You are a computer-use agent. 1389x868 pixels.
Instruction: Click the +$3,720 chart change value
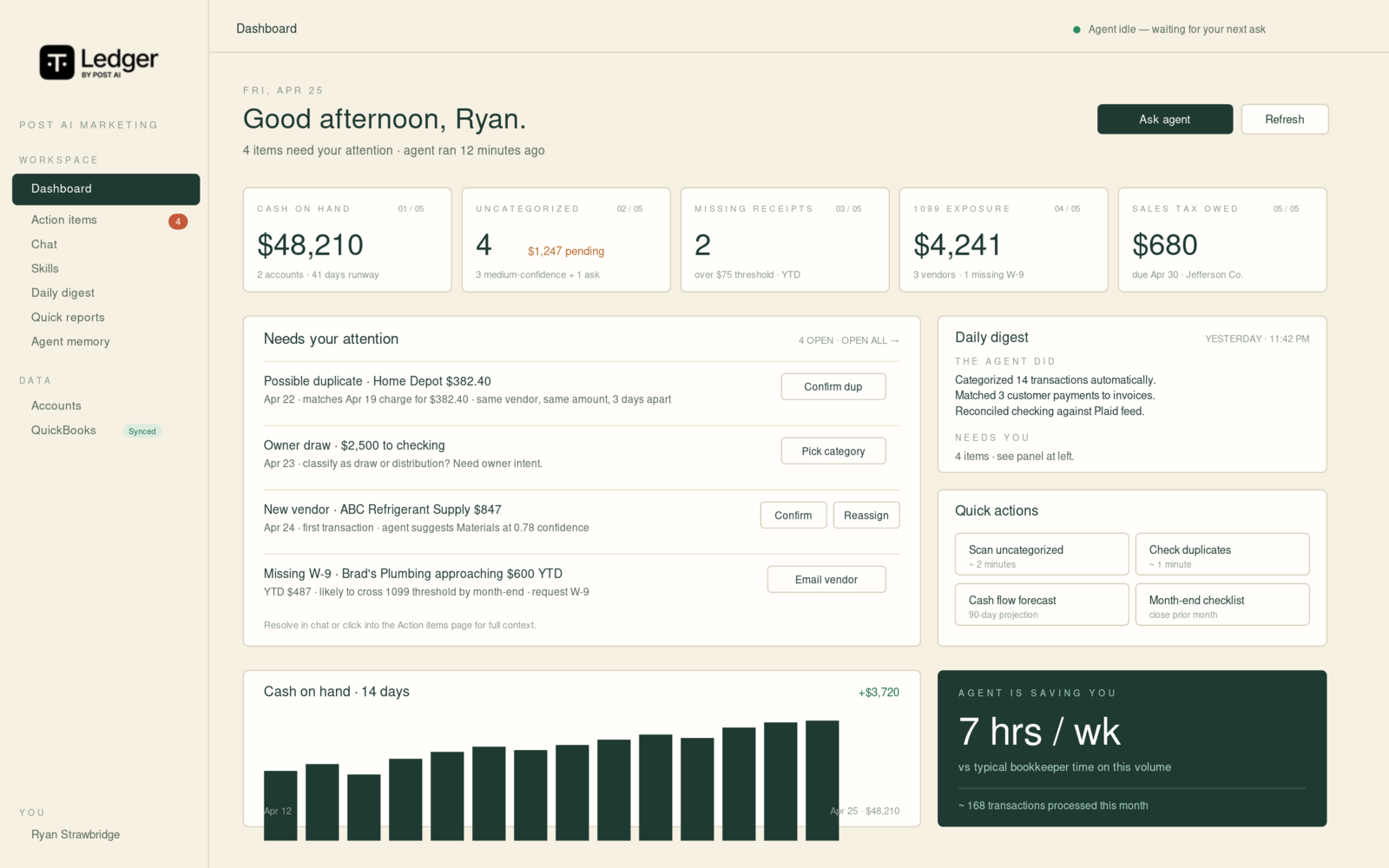[x=879, y=693]
